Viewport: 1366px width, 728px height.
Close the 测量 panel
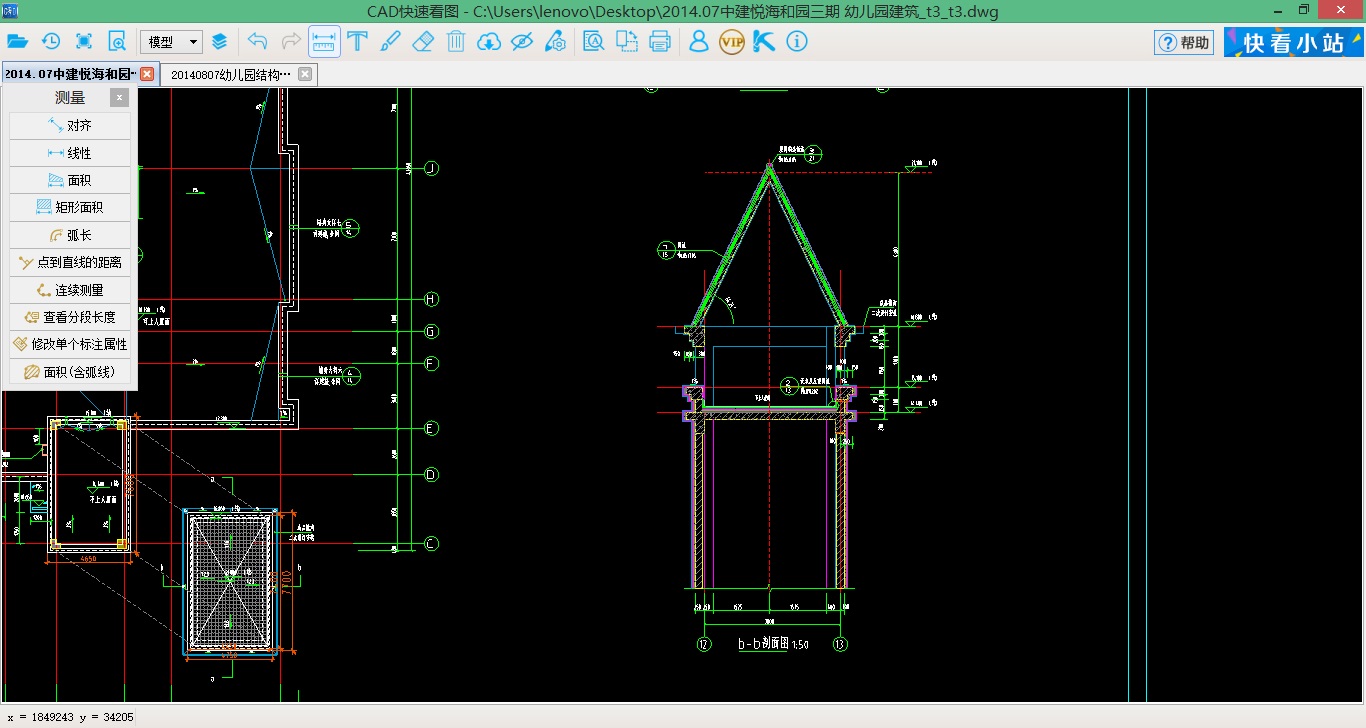pyautogui.click(x=119, y=98)
